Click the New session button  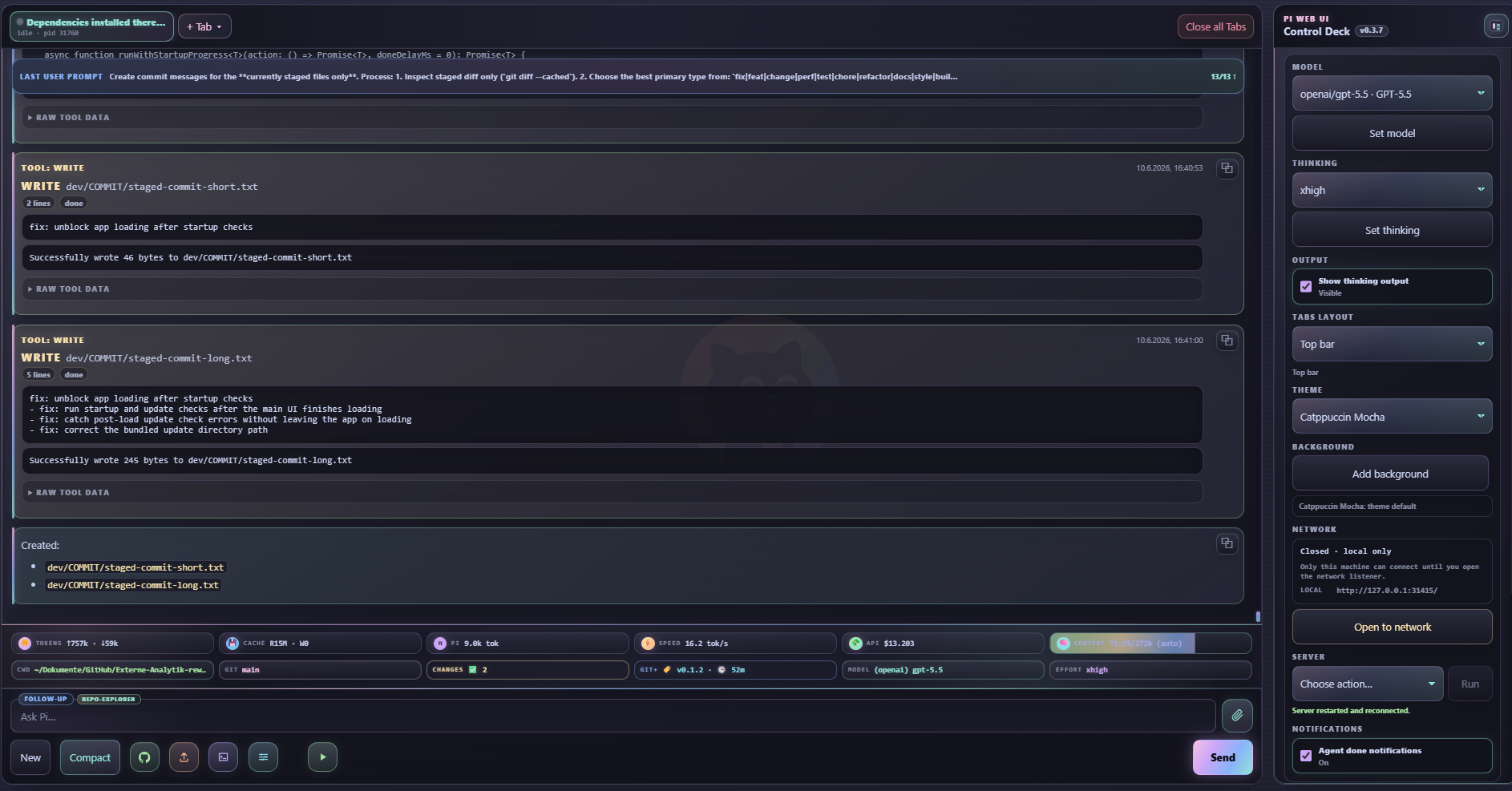point(30,757)
